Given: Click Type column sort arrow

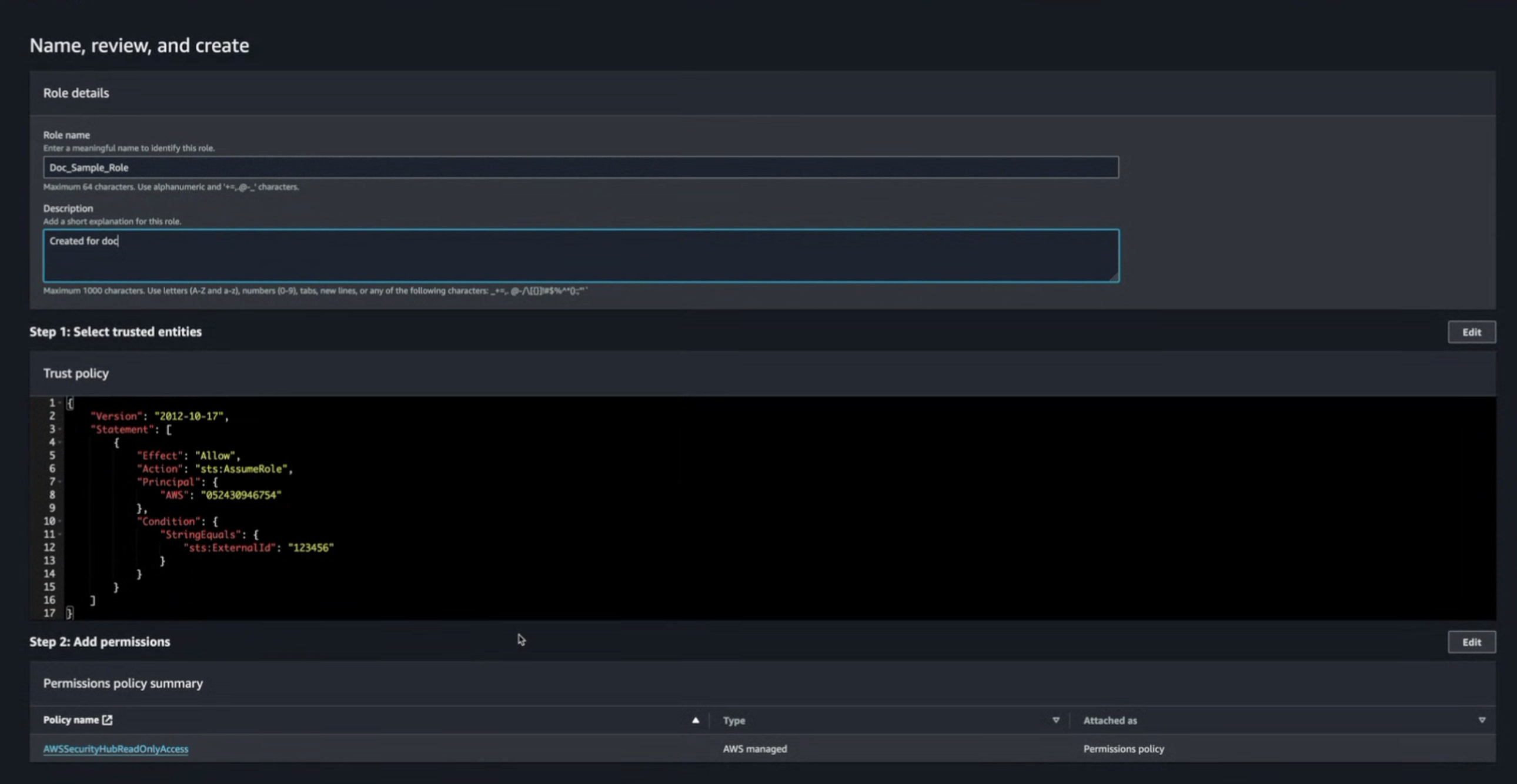Looking at the screenshot, I should click(x=1056, y=720).
